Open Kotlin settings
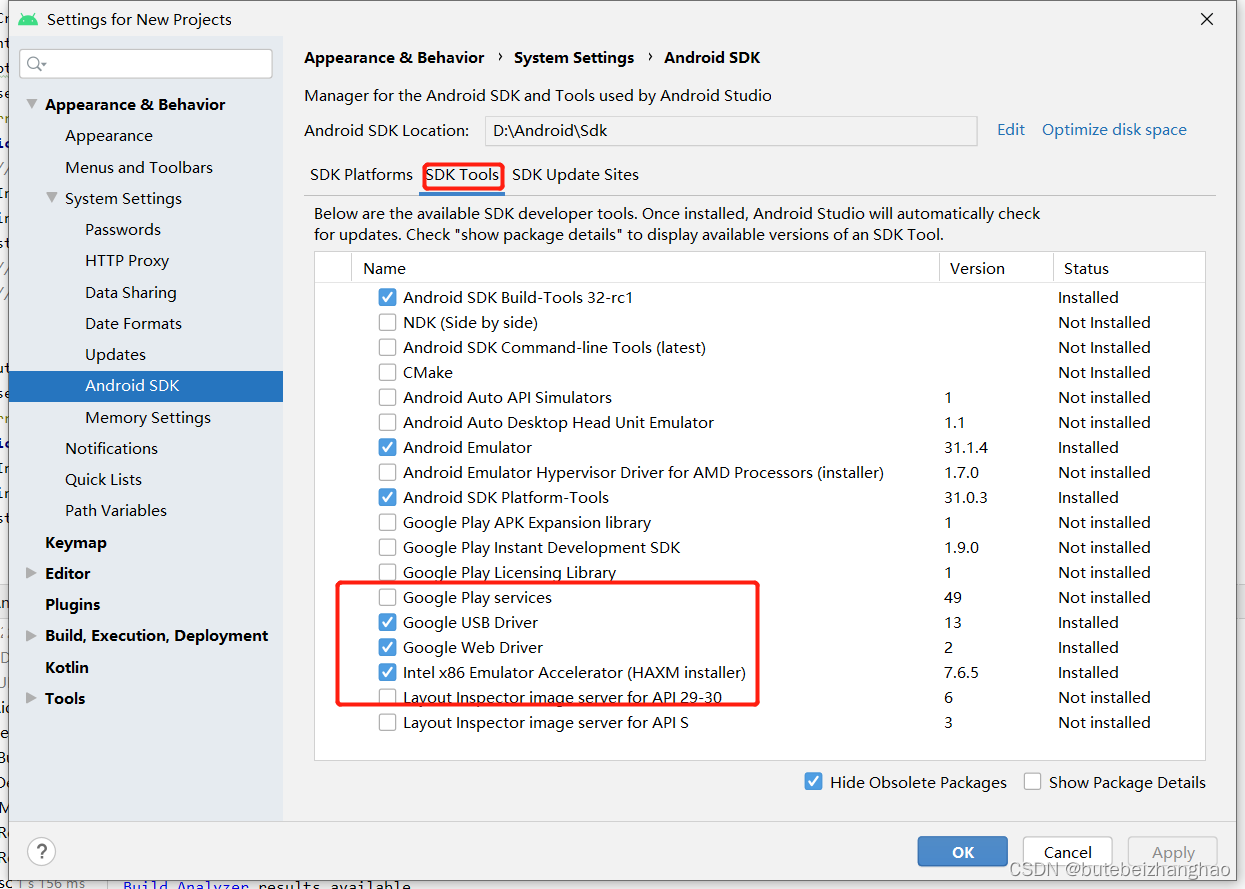 pos(66,667)
